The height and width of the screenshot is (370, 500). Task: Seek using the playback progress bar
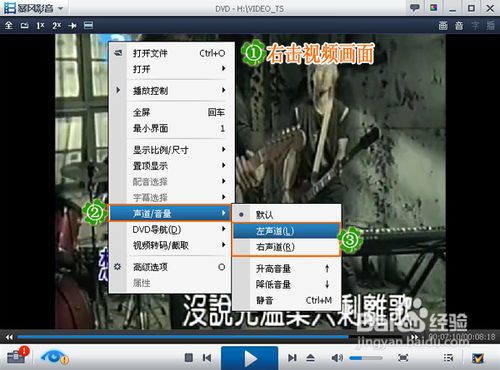tap(212, 337)
